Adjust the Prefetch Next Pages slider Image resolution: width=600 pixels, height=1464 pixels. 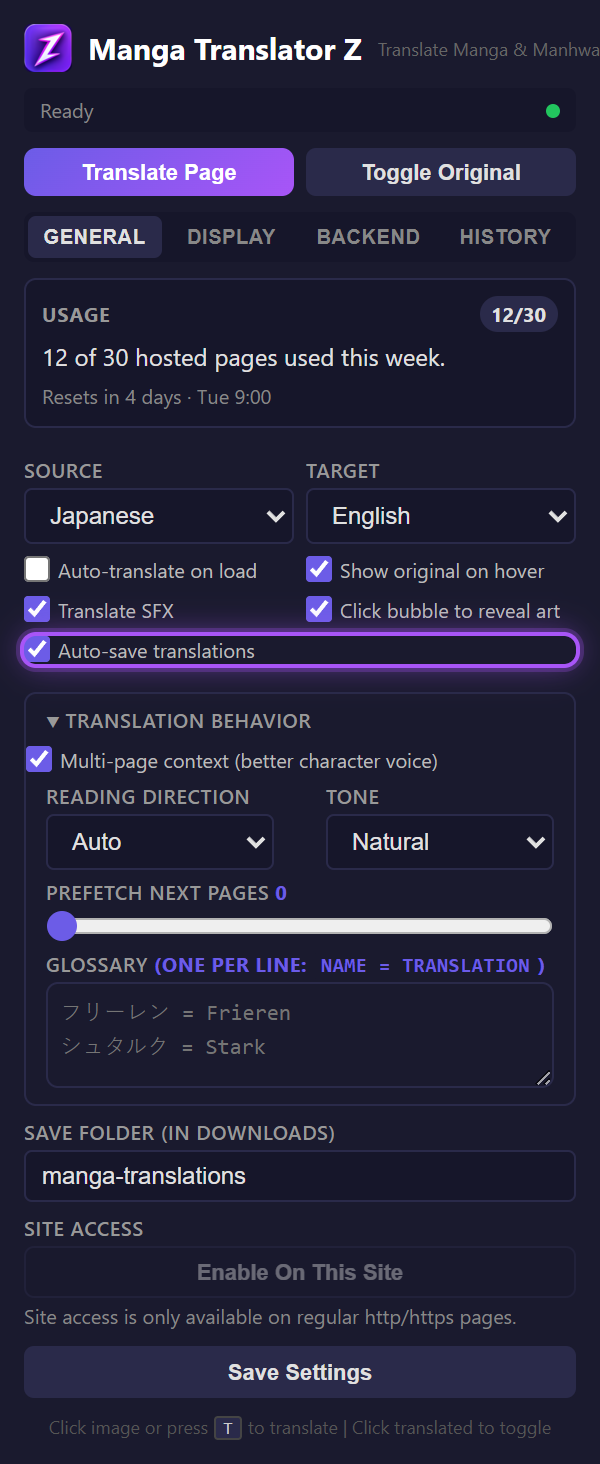(x=61, y=926)
